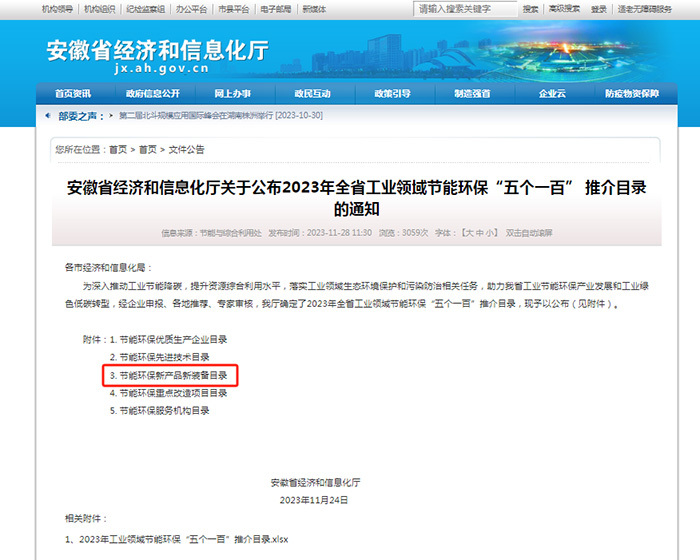Click the 安徽省经济和信息化厅 signature line
Screen dimensions: 700x560
pos(315,482)
